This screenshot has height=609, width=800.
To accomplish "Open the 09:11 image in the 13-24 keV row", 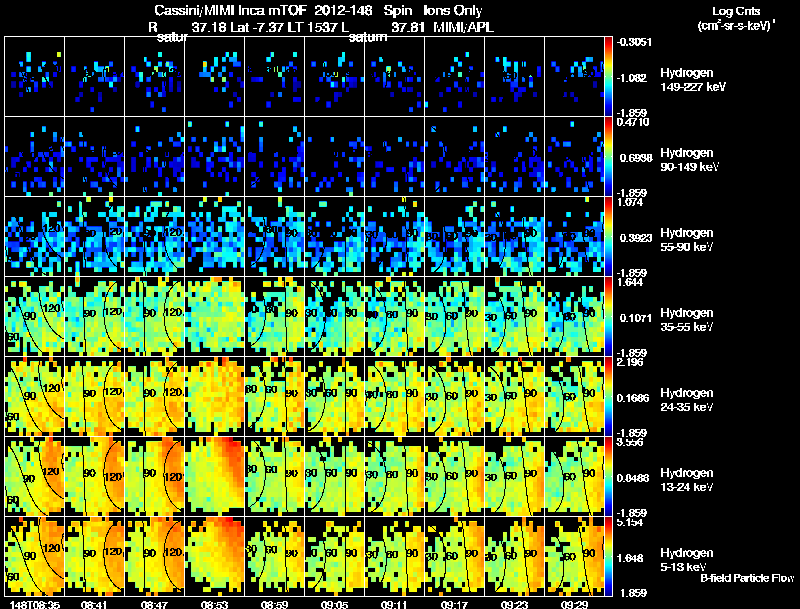I will [394, 477].
